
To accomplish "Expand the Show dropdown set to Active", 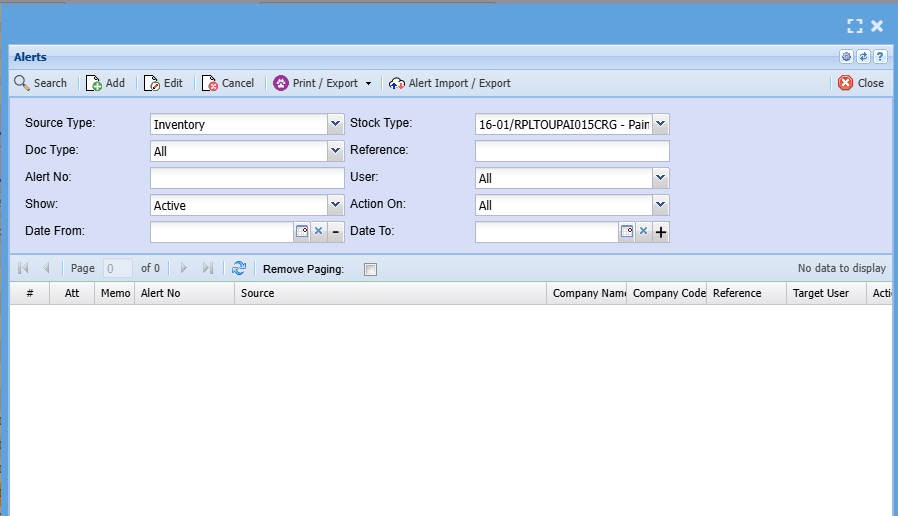I will [x=335, y=205].
